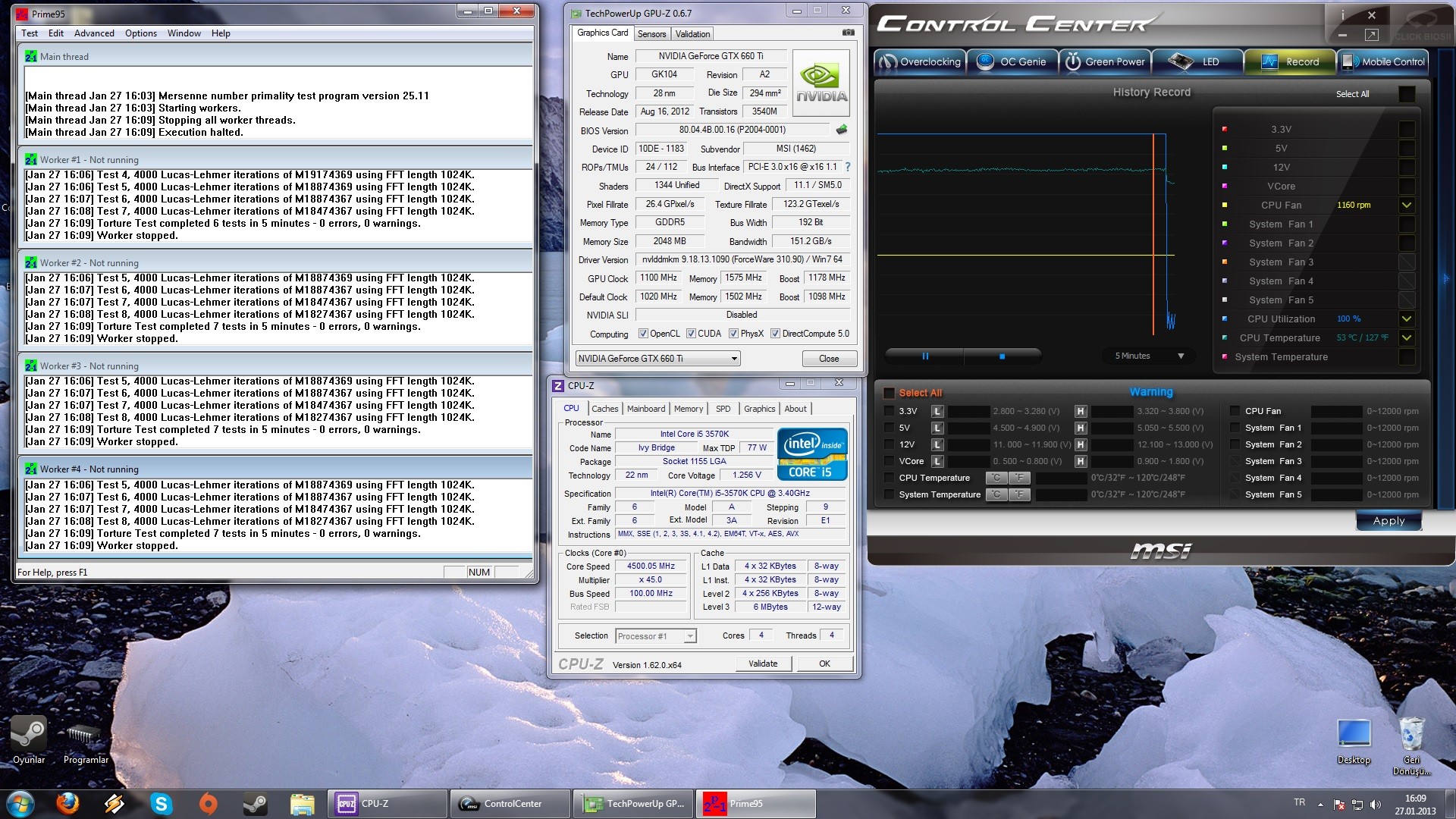The width and height of the screenshot is (1456, 819).
Task: Switch to the Memory tab in CPU-Z
Action: tap(689, 409)
